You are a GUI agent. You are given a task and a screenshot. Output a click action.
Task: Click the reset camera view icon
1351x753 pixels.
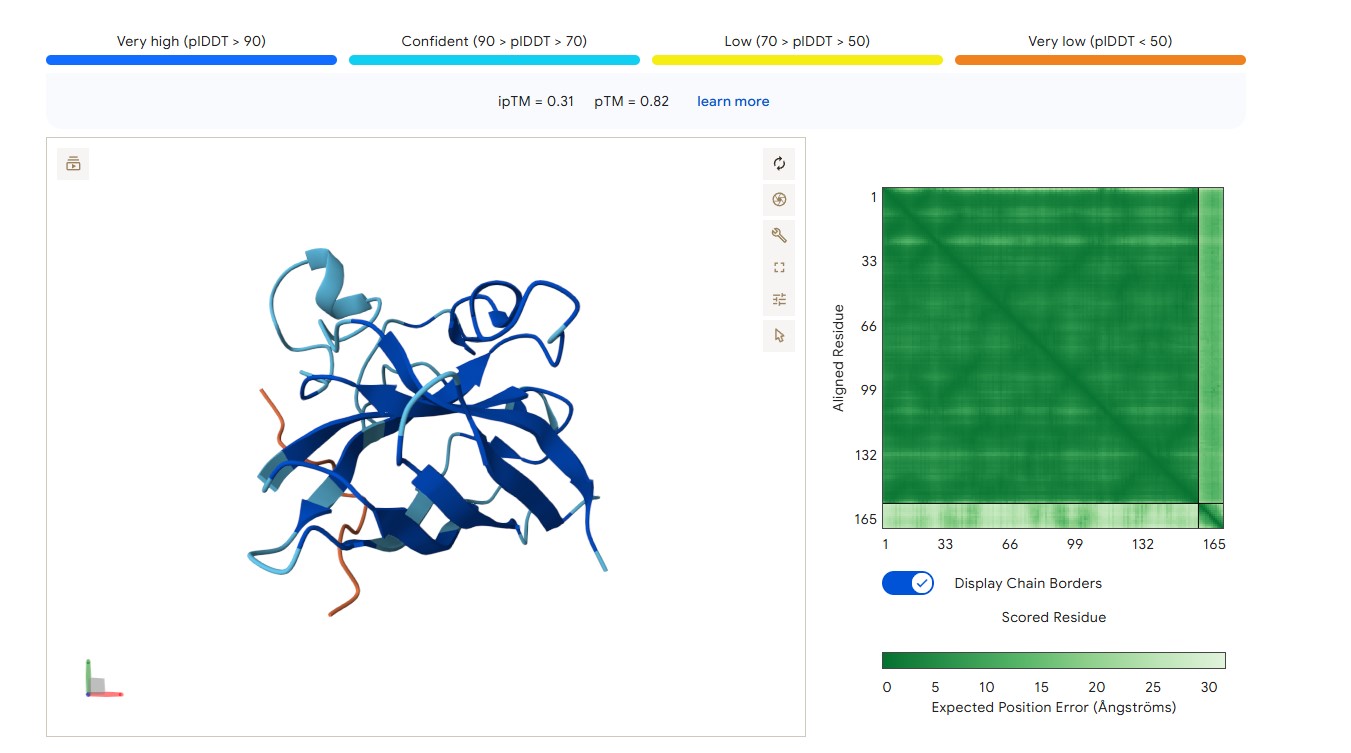click(x=779, y=164)
